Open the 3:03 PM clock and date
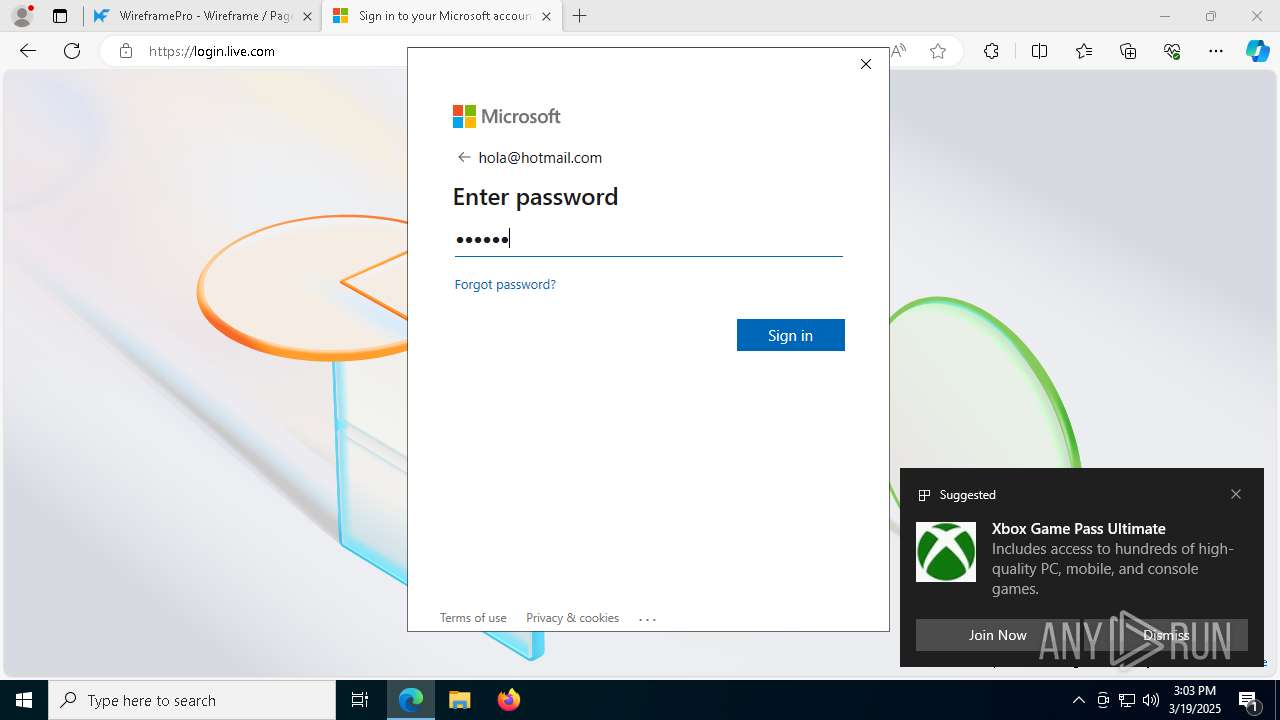 [1196, 700]
